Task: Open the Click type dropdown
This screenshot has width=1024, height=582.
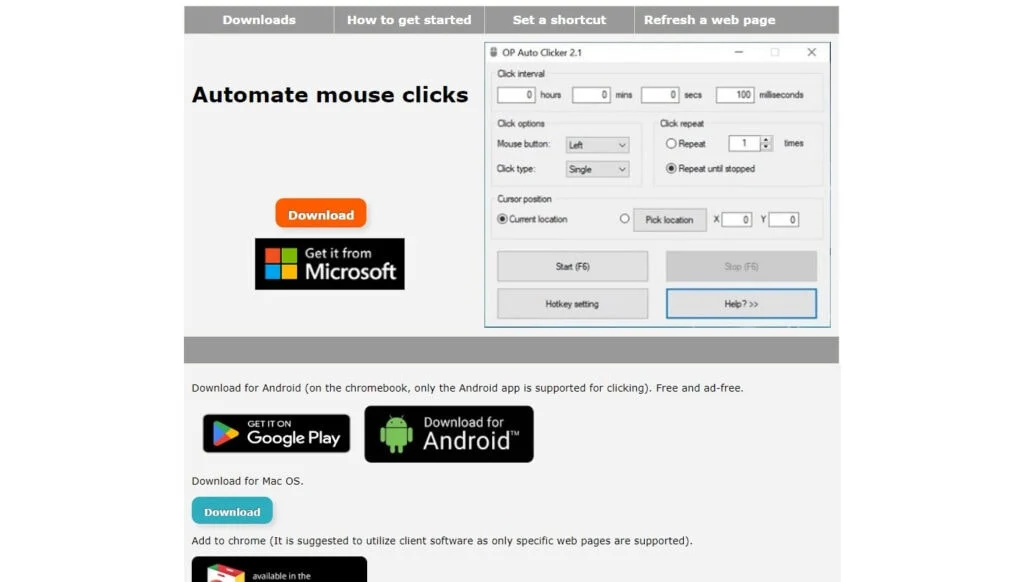Action: coord(597,169)
